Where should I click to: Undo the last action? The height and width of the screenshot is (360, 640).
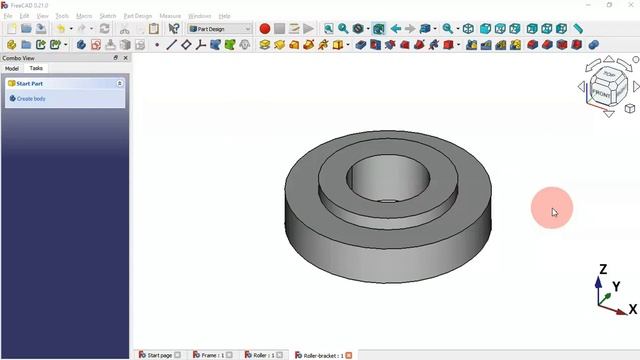[60, 29]
